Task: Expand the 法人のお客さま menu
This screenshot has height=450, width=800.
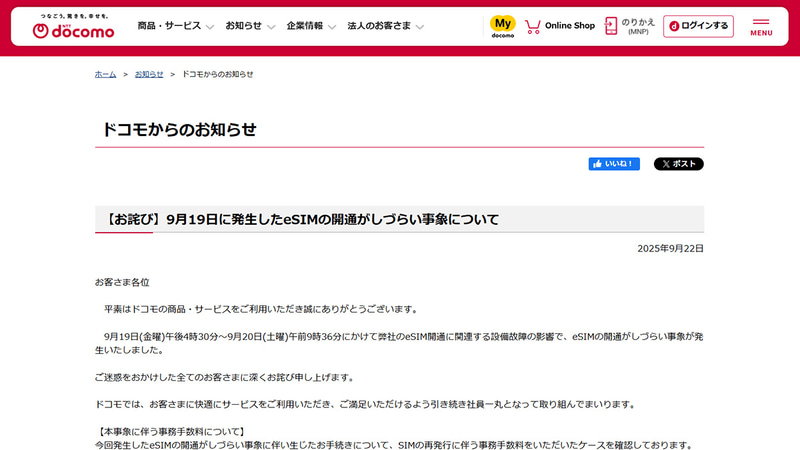Action: 385,26
